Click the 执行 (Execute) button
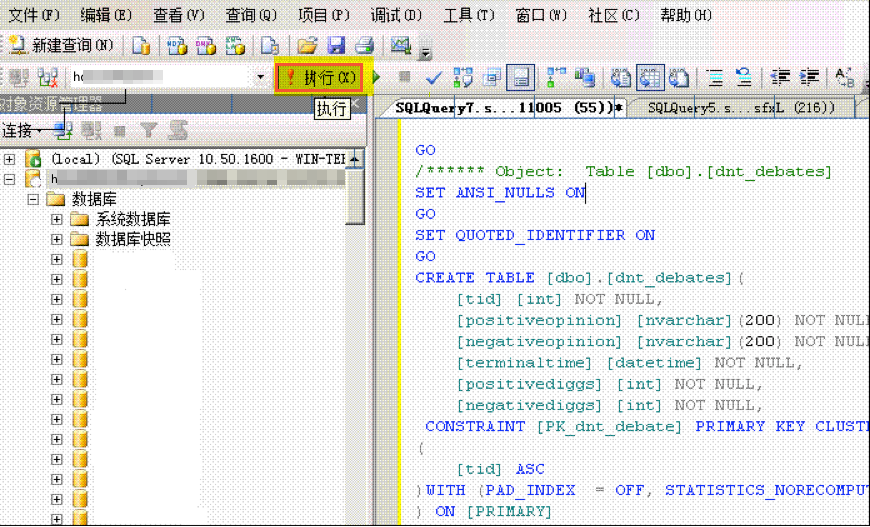The width and height of the screenshot is (870, 527). coord(321,78)
